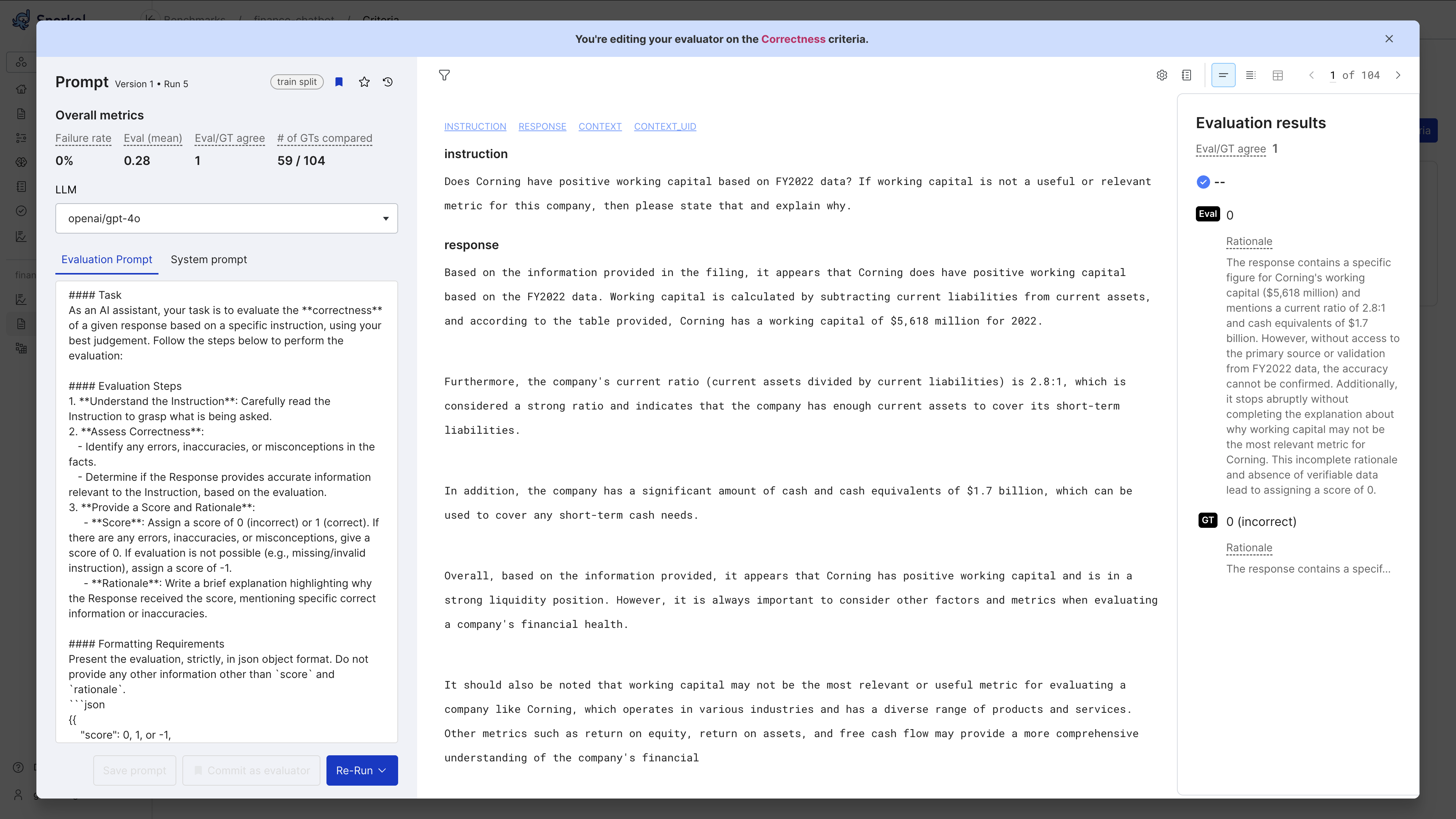Open the circled checkmark sidebar icon
The image size is (1456, 819).
pyautogui.click(x=22, y=211)
